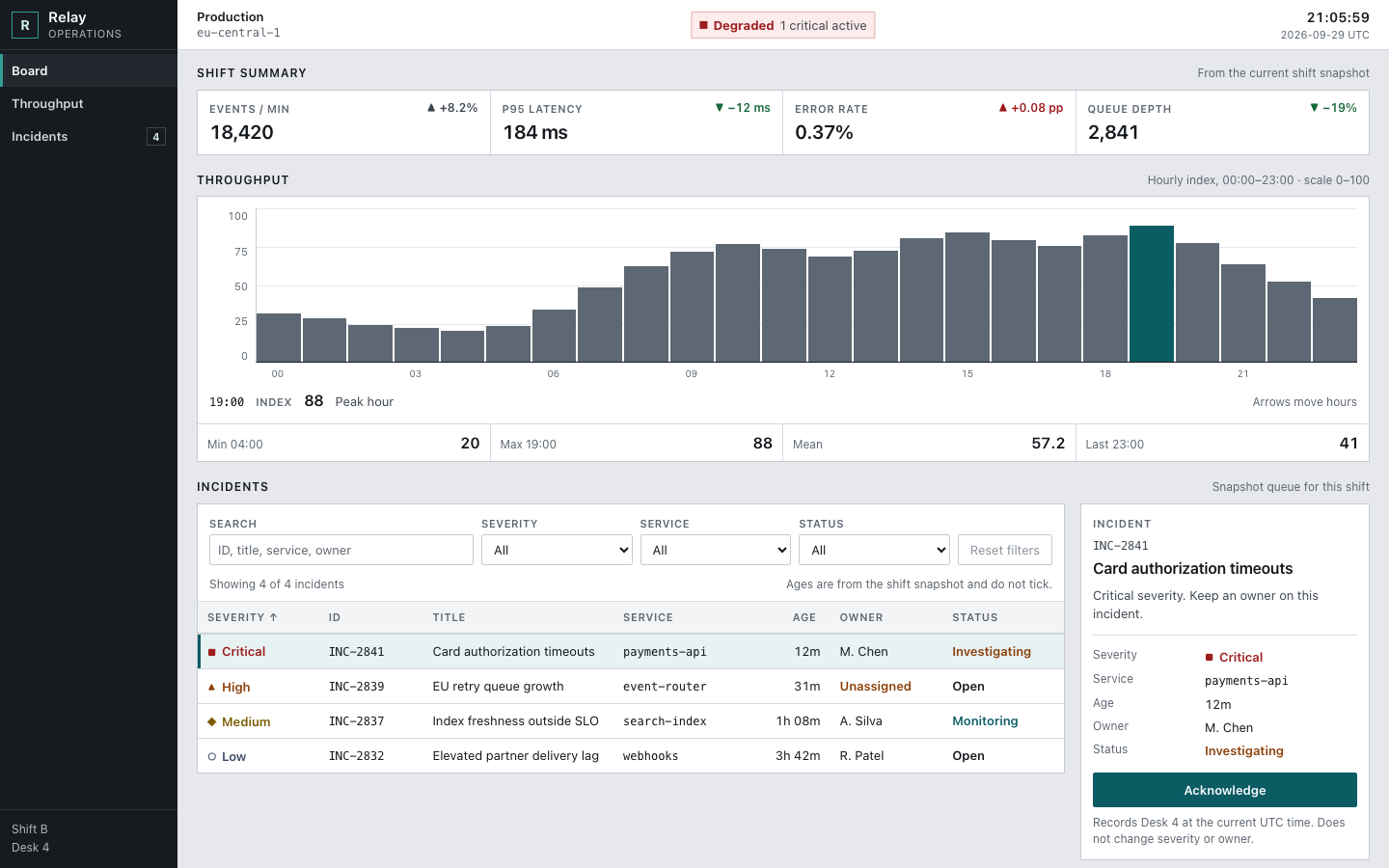This screenshot has height=868, width=1389.
Task: Select the highlighted 19:00 peak throughput bar
Action: pyautogui.click(x=1152, y=294)
